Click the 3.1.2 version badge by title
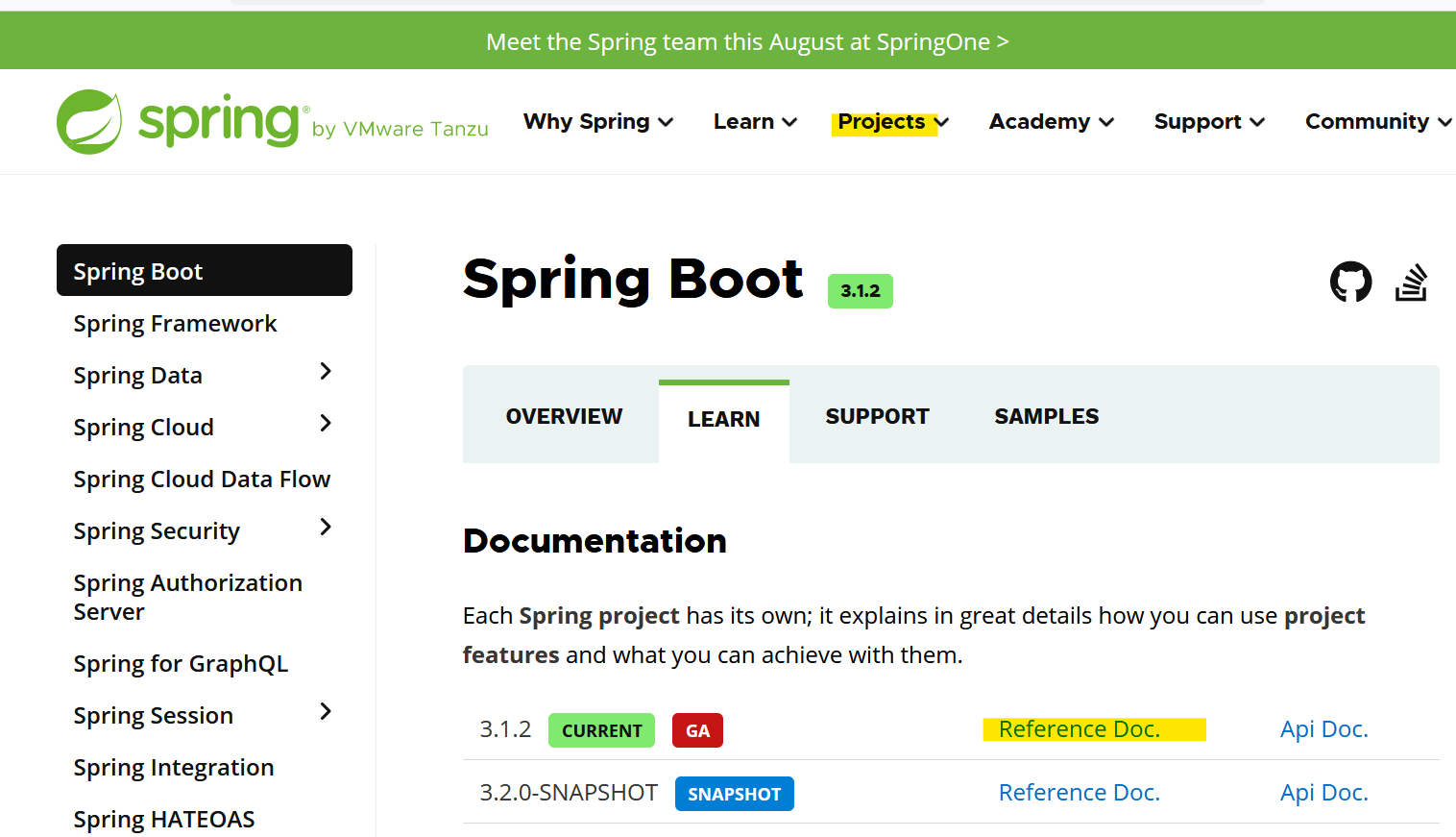Image resolution: width=1456 pixels, height=837 pixels. pos(861,291)
